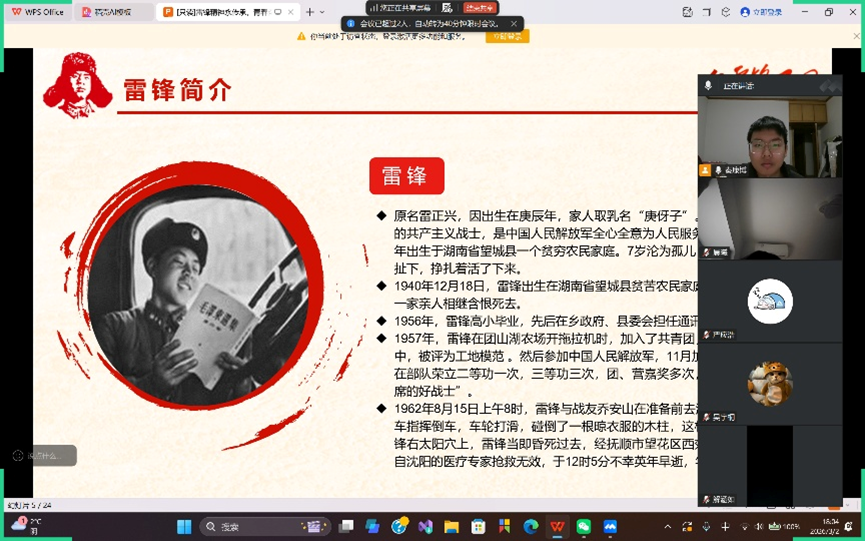Close the meeting notification banner

click(514, 23)
